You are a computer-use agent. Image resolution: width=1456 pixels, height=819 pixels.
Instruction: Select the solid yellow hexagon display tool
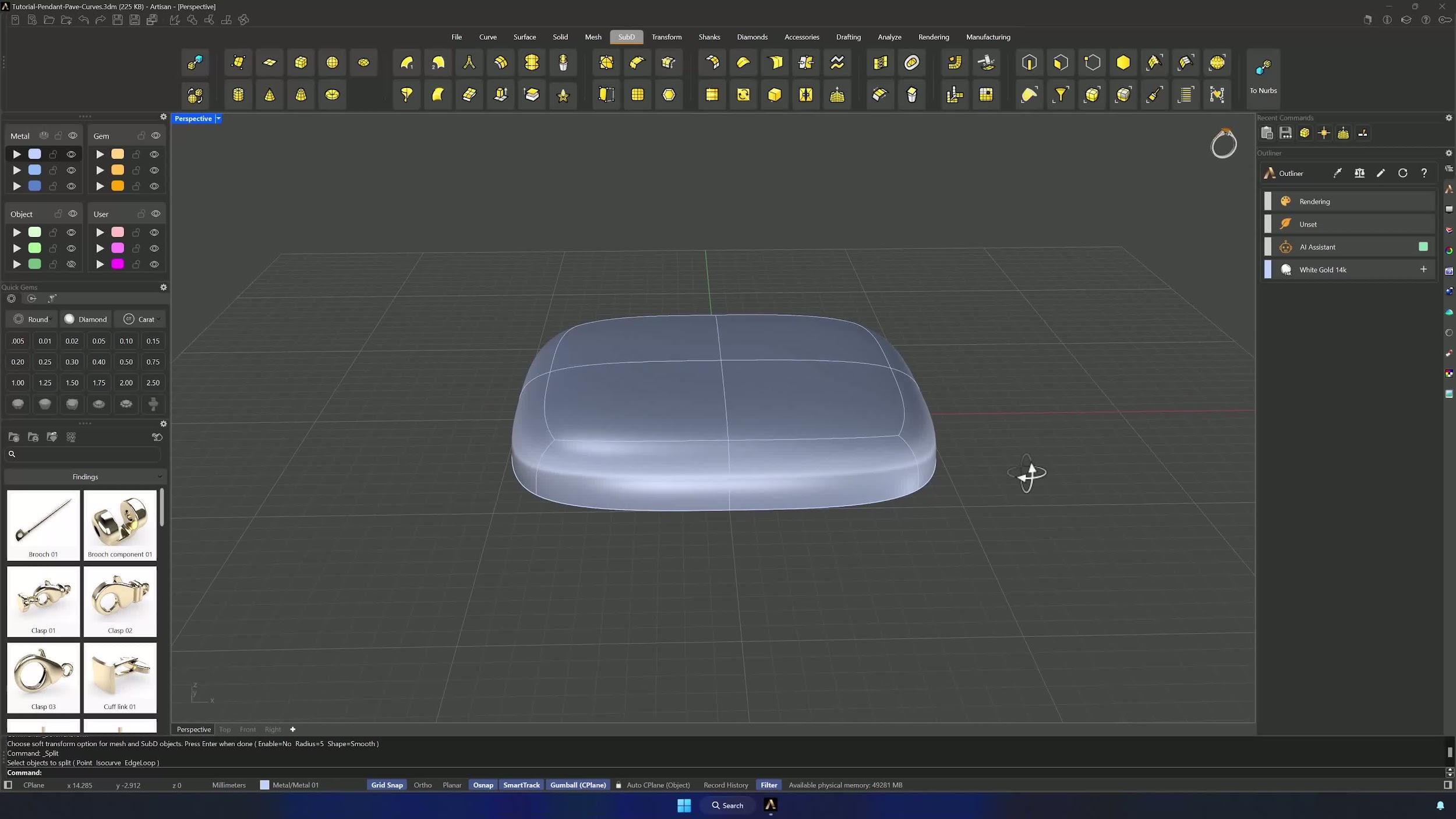tap(1123, 62)
